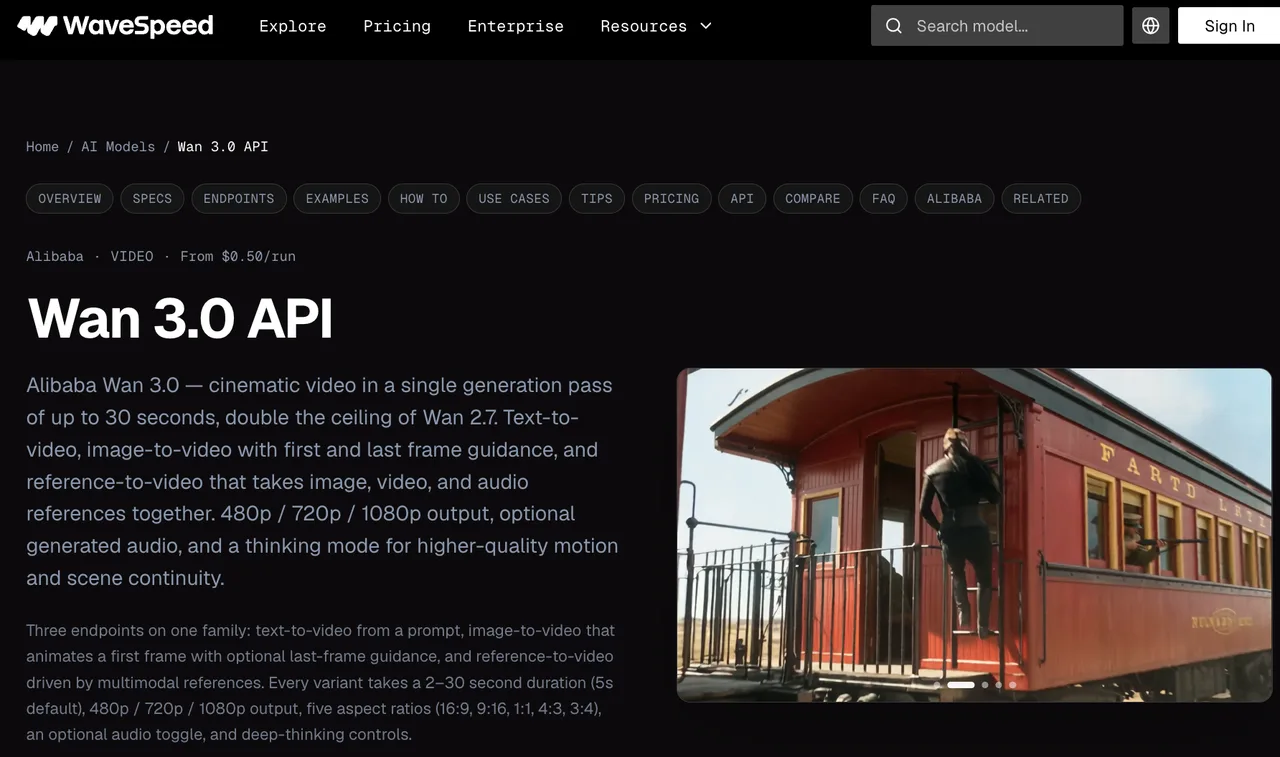1280x757 pixels.
Task: Go to Pricing in top navigation
Action: (397, 26)
